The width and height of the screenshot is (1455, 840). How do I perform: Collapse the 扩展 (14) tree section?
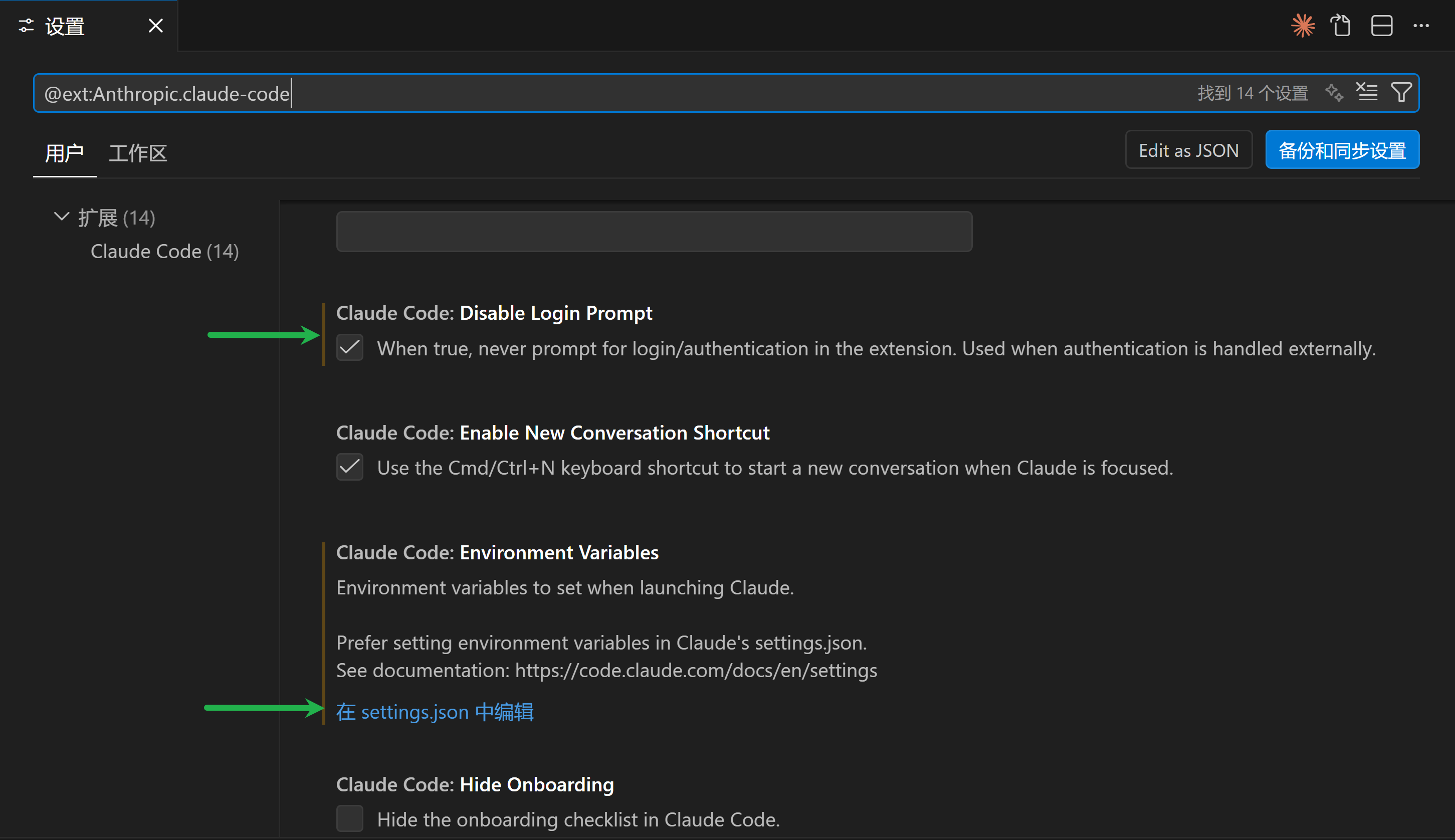[61, 218]
